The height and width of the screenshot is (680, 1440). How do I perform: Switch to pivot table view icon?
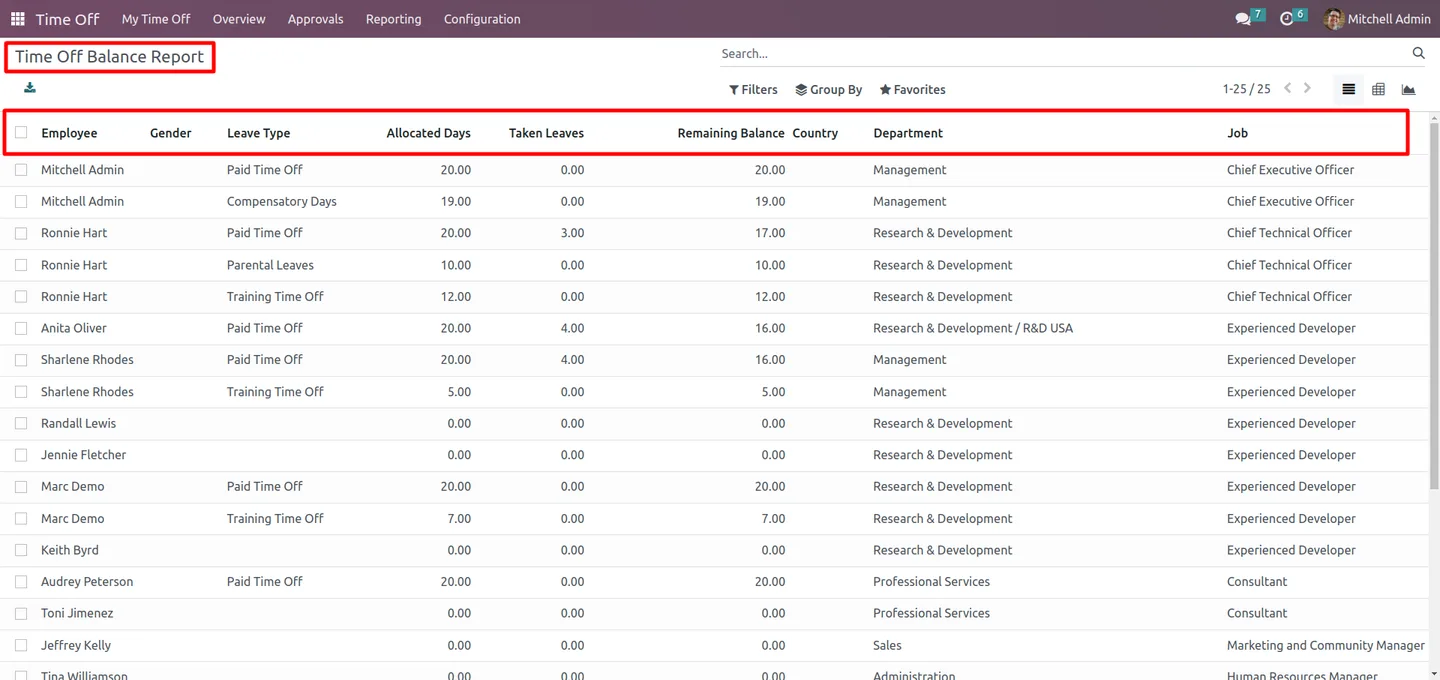[1378, 89]
